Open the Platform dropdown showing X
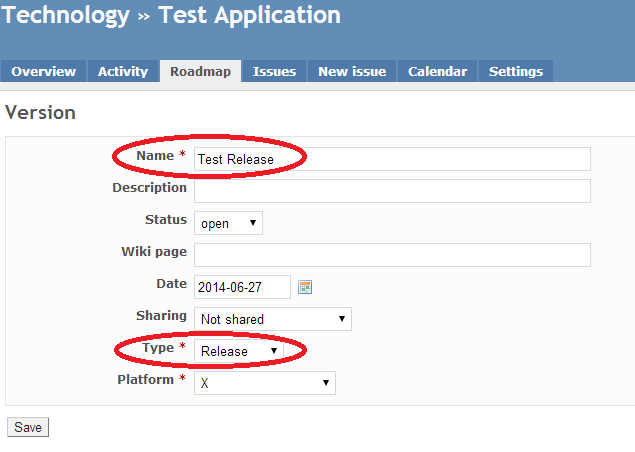Image resolution: width=635 pixels, height=452 pixels. click(x=265, y=383)
